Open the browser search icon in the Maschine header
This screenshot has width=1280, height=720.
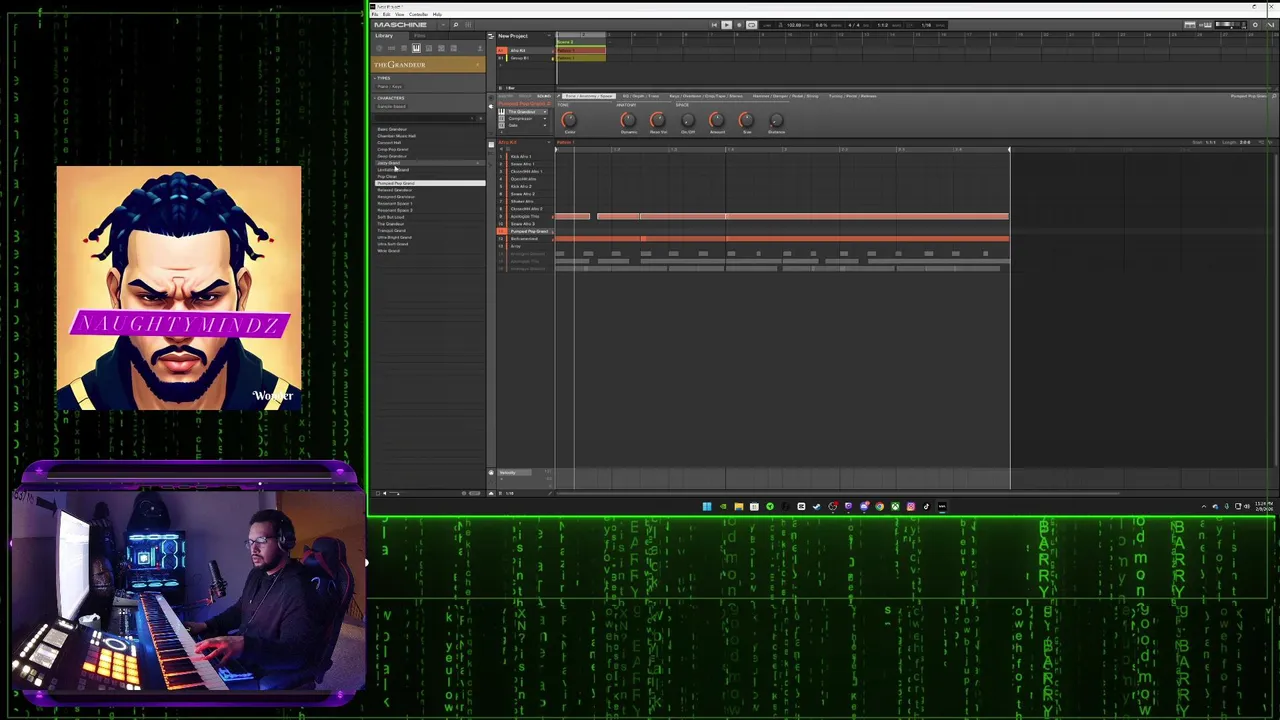455,25
